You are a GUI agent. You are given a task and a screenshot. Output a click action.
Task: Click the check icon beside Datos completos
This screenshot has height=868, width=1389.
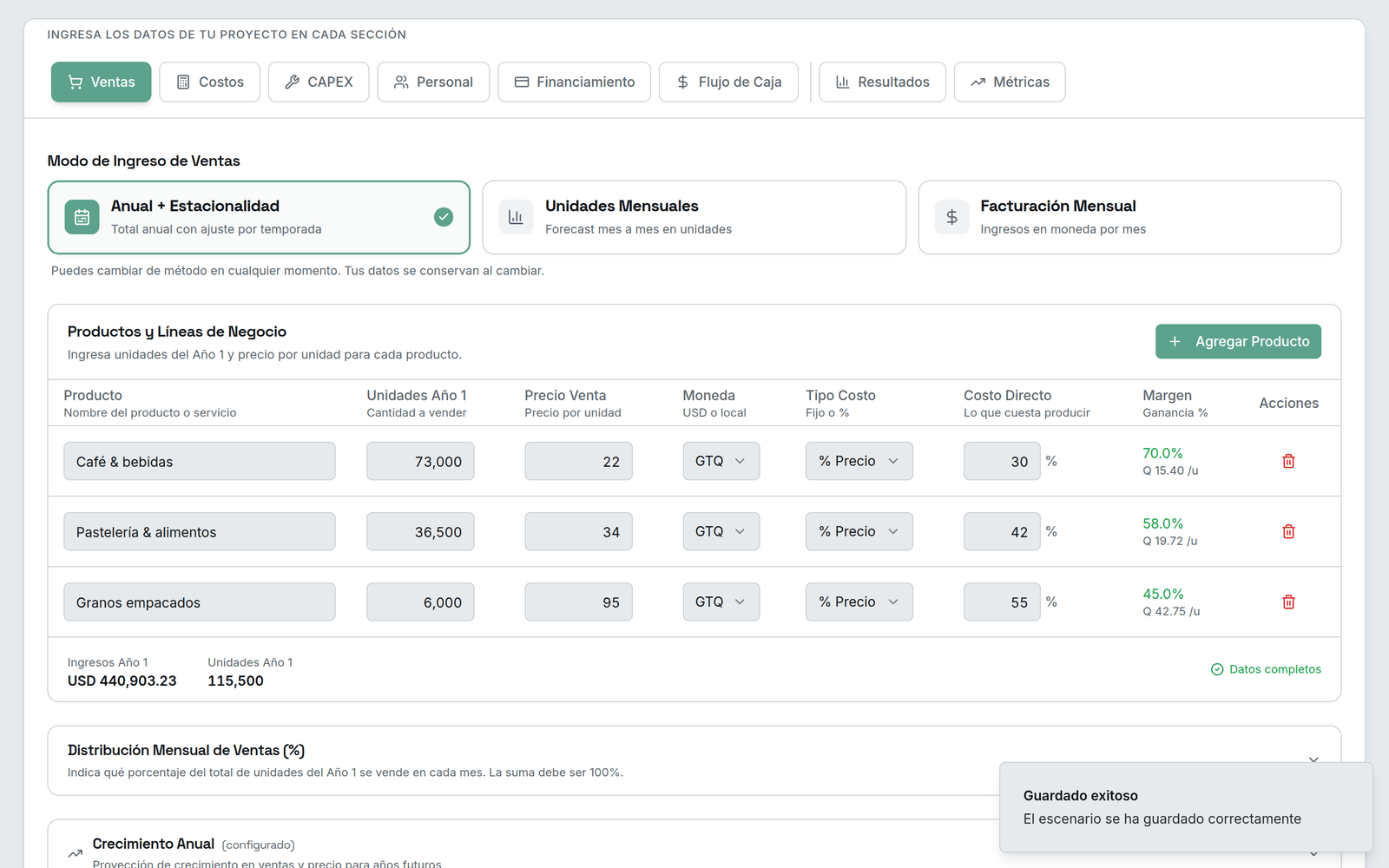[1217, 669]
